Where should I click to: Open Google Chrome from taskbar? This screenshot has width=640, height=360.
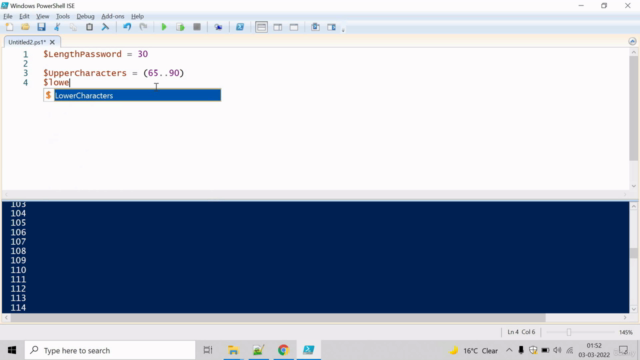[283, 350]
